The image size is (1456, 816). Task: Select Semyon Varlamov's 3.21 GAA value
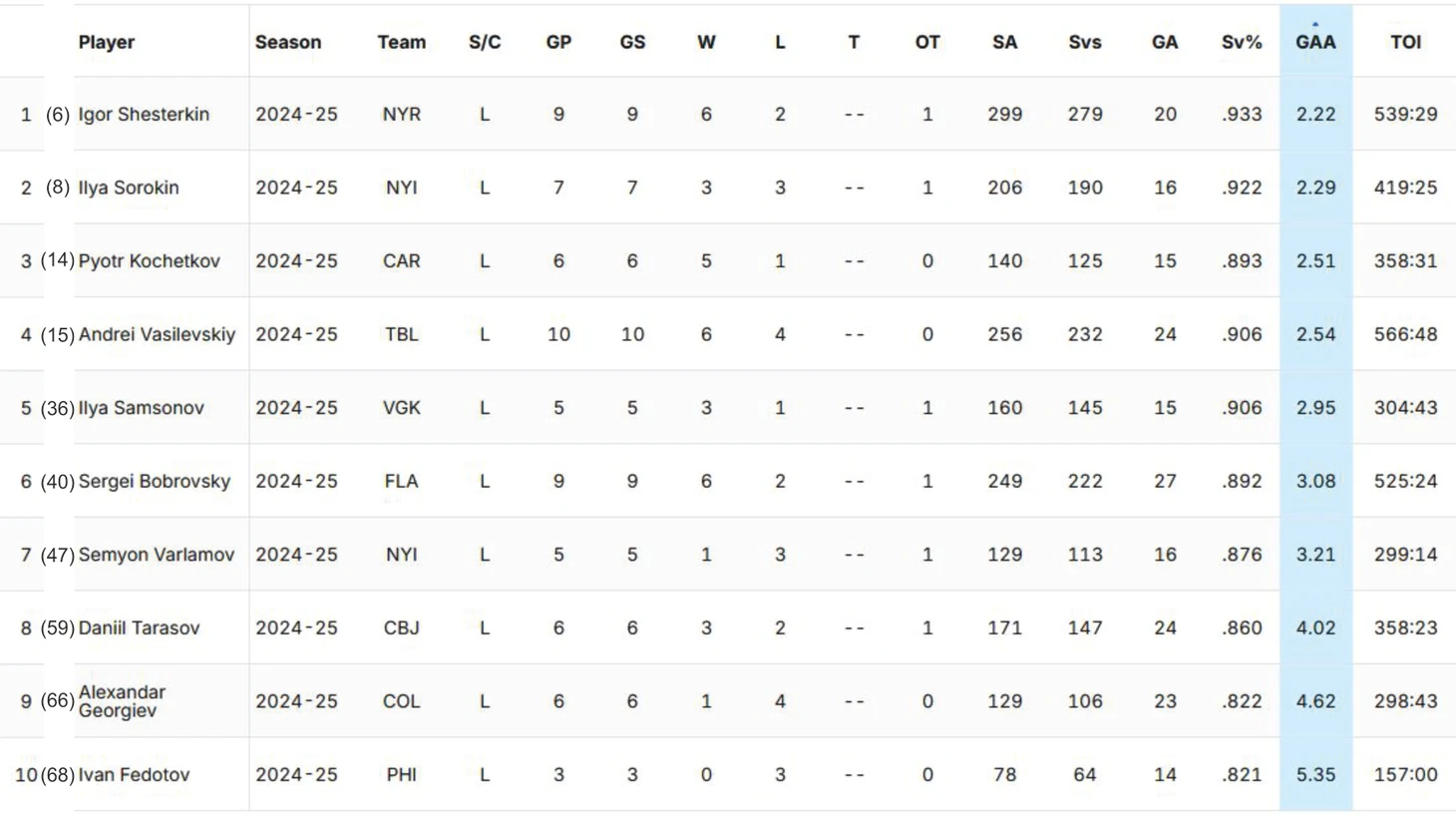click(x=1315, y=555)
